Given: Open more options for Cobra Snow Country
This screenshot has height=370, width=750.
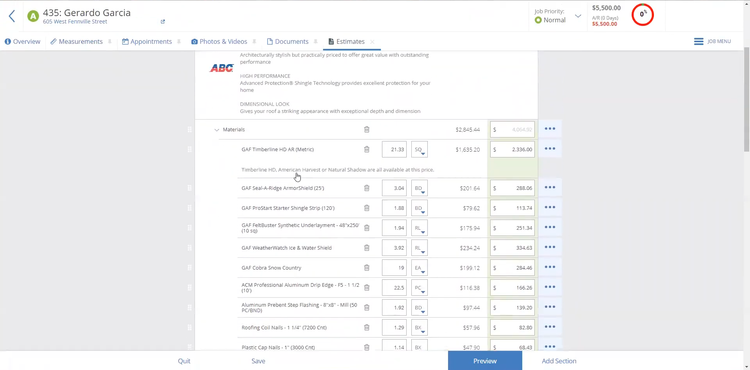Looking at the screenshot, I should click(x=550, y=267).
